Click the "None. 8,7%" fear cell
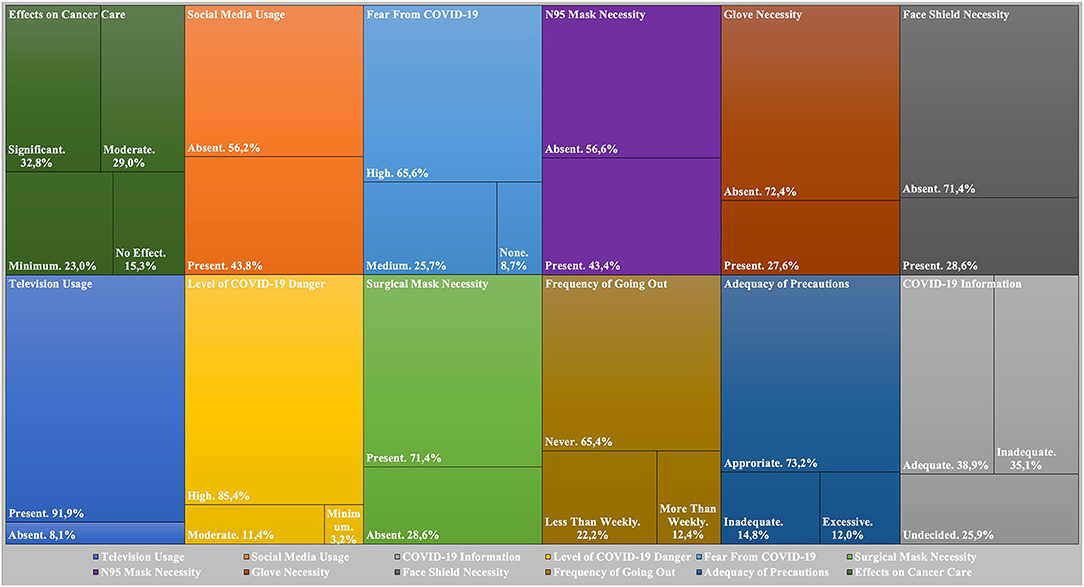The image size is (1084, 587). pyautogui.click(x=519, y=228)
